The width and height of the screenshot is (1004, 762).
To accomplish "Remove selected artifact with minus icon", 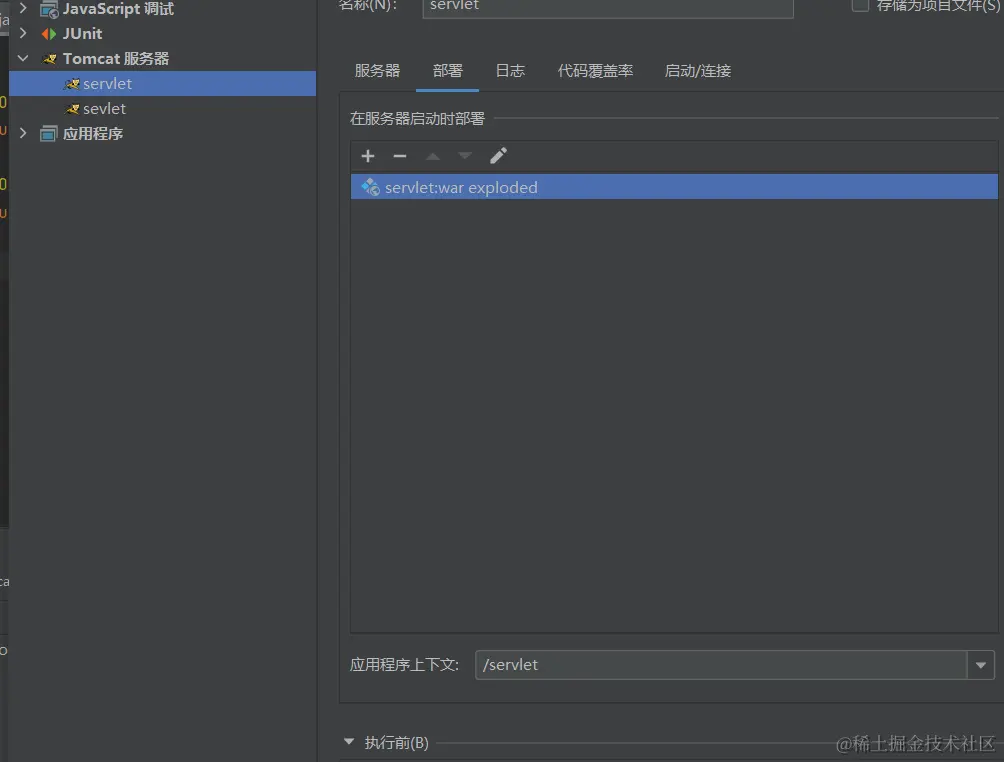I will tap(400, 156).
